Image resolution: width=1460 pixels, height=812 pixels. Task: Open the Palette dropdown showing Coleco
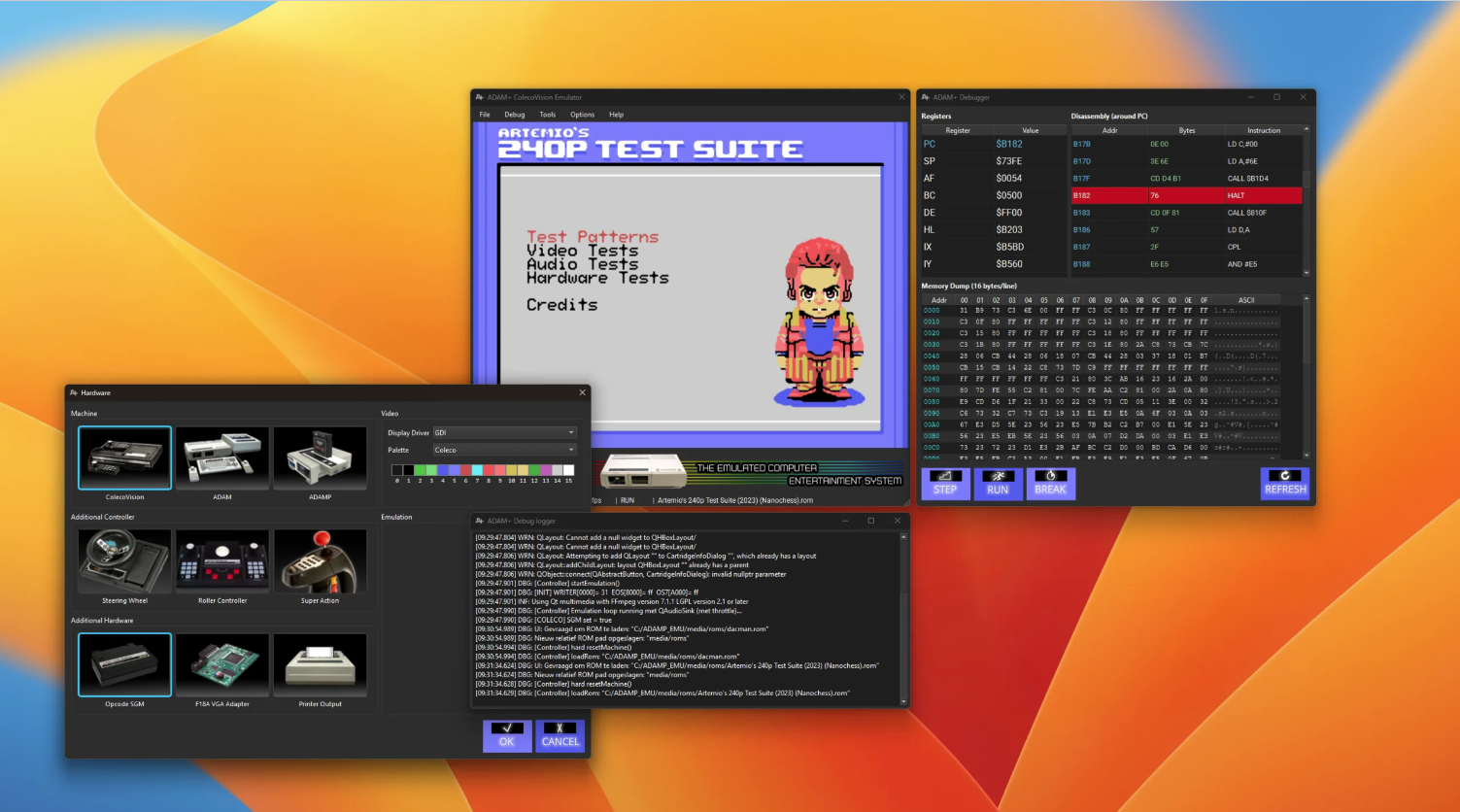point(504,450)
